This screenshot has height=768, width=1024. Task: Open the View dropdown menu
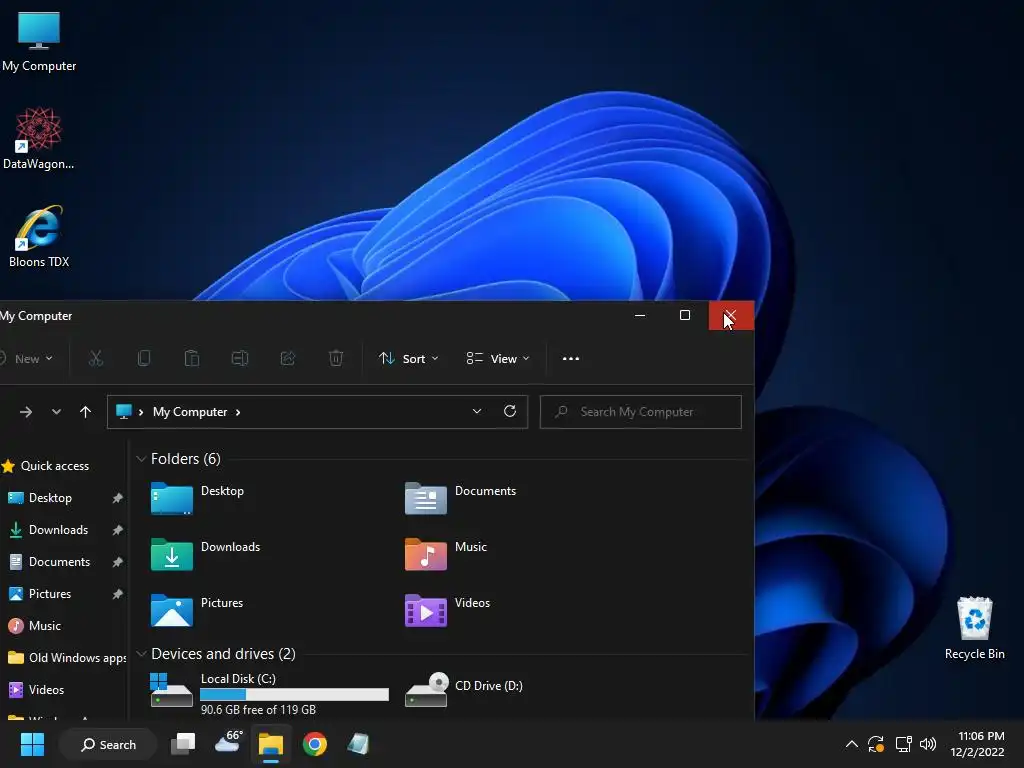498,359
